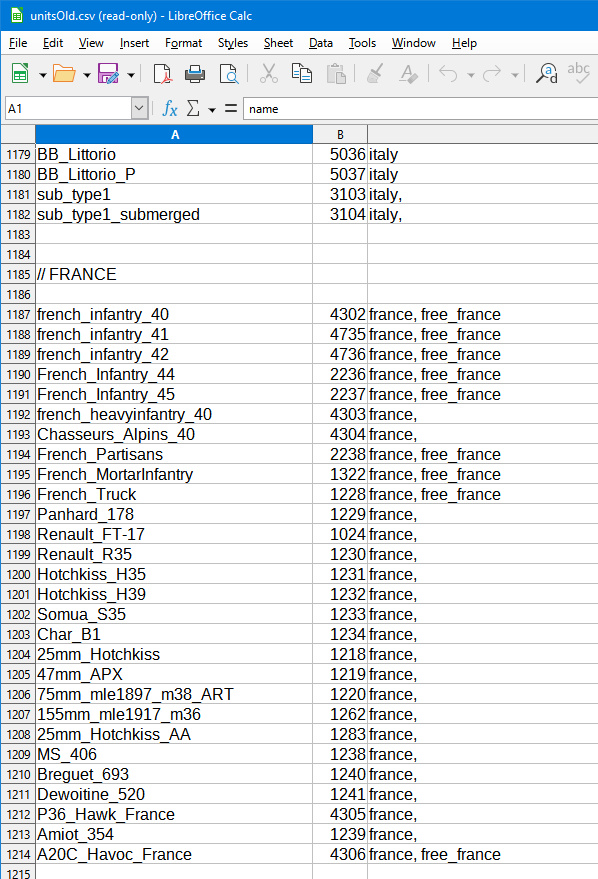Viewport: 598px width, 879px height.
Task: Select value 5036 in column B
Action: (340, 155)
